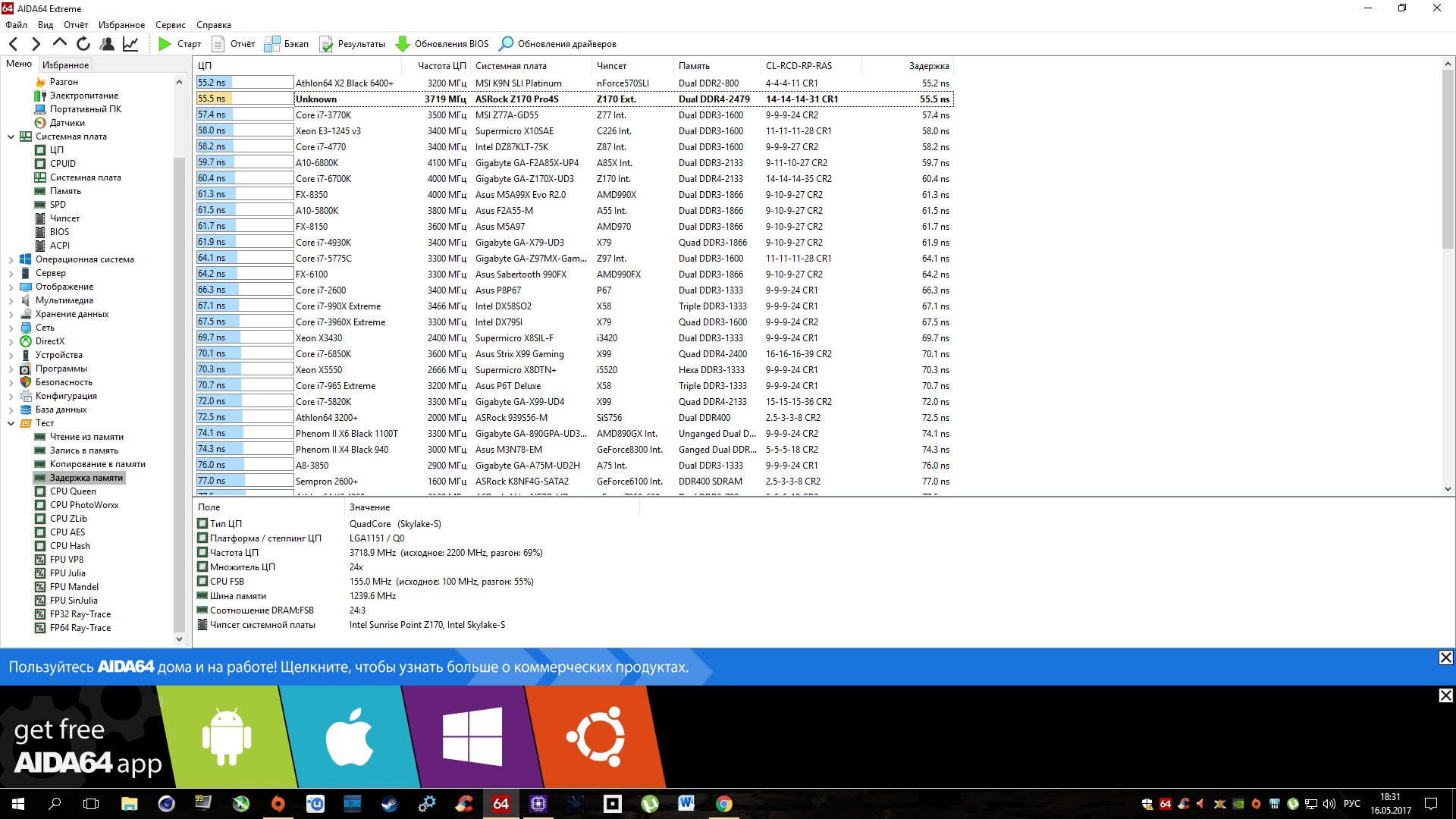Click the Backup (Бэкап) toolbar icon

click(271, 44)
